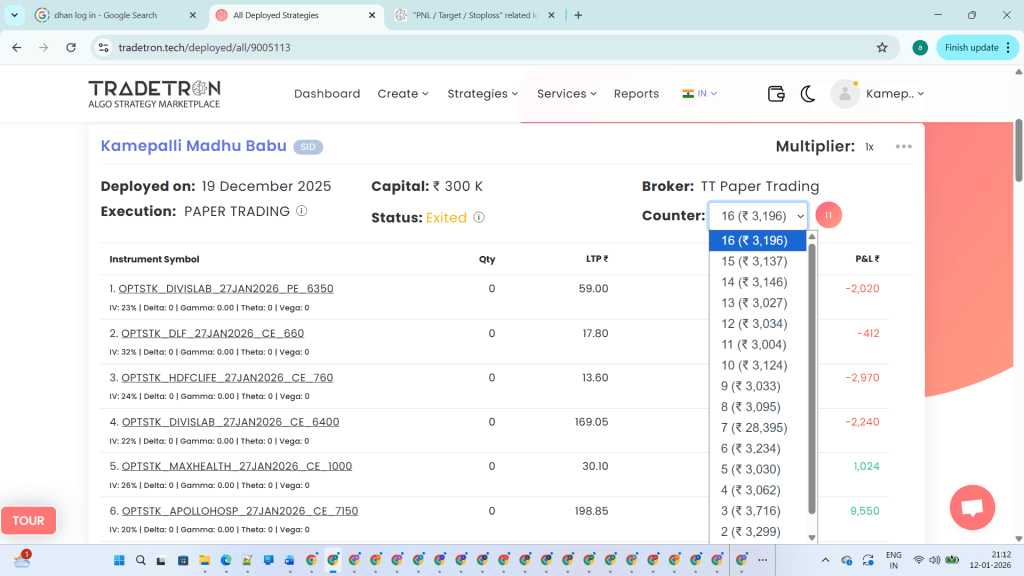Open the chat support bubble
1024x576 pixels.
click(971, 507)
